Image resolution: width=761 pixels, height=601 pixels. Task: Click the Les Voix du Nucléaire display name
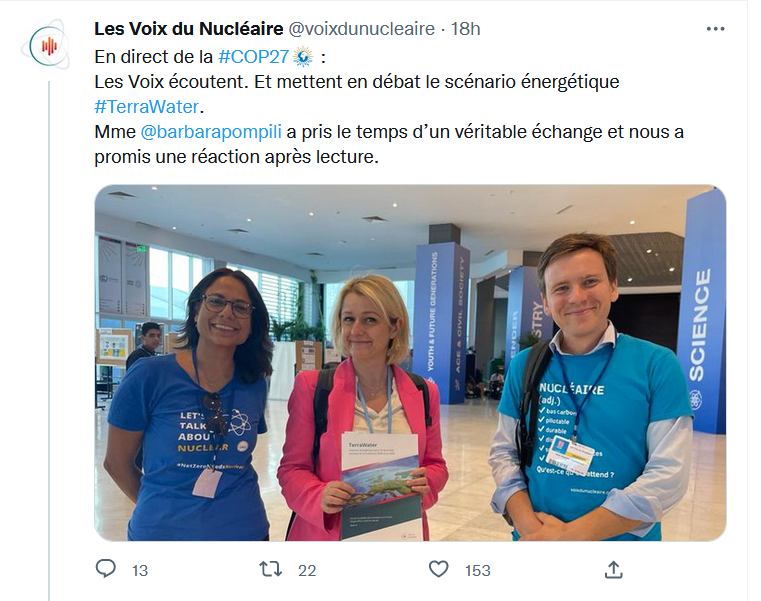click(x=189, y=29)
